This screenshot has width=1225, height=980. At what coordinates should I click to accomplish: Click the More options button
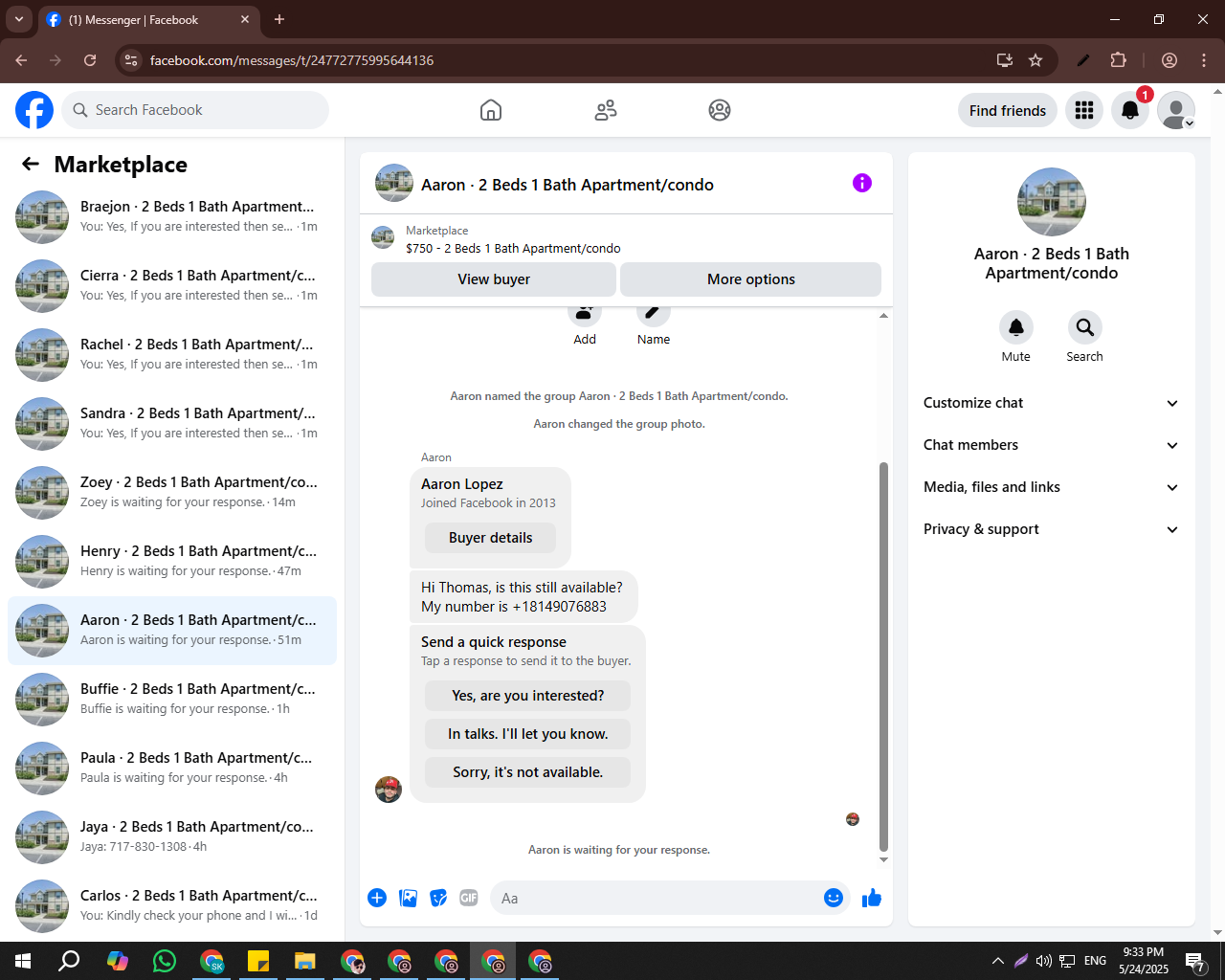point(751,279)
